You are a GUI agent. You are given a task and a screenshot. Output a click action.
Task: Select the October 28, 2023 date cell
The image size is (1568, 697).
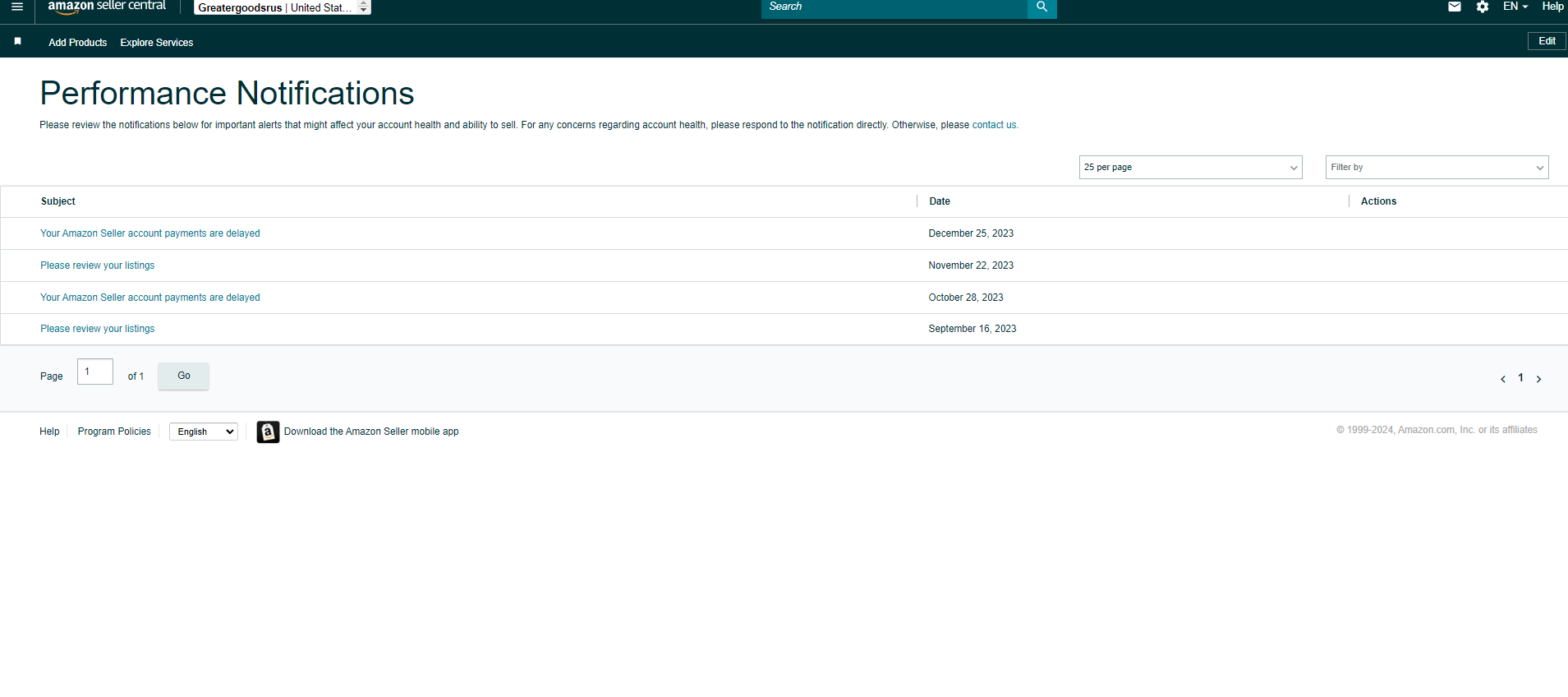click(x=966, y=298)
